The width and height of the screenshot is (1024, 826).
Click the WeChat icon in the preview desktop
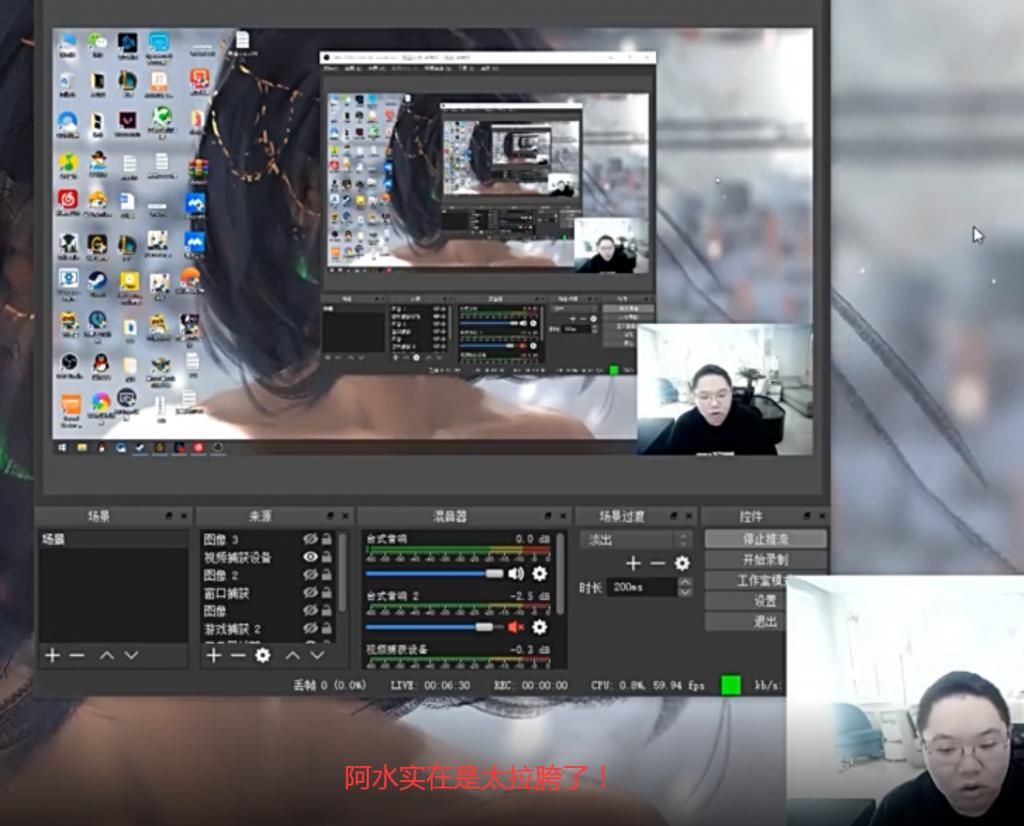(x=98, y=43)
